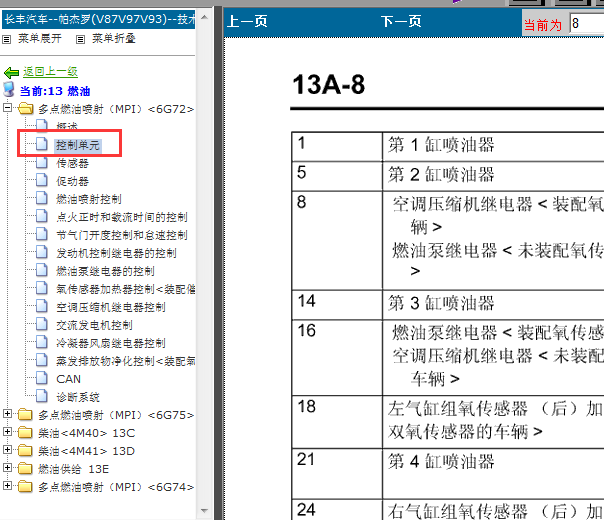The width and height of the screenshot is (604, 520).
Task: Click the folder icon of 多点燃油喷射 <6G72>
Action: pos(25,109)
